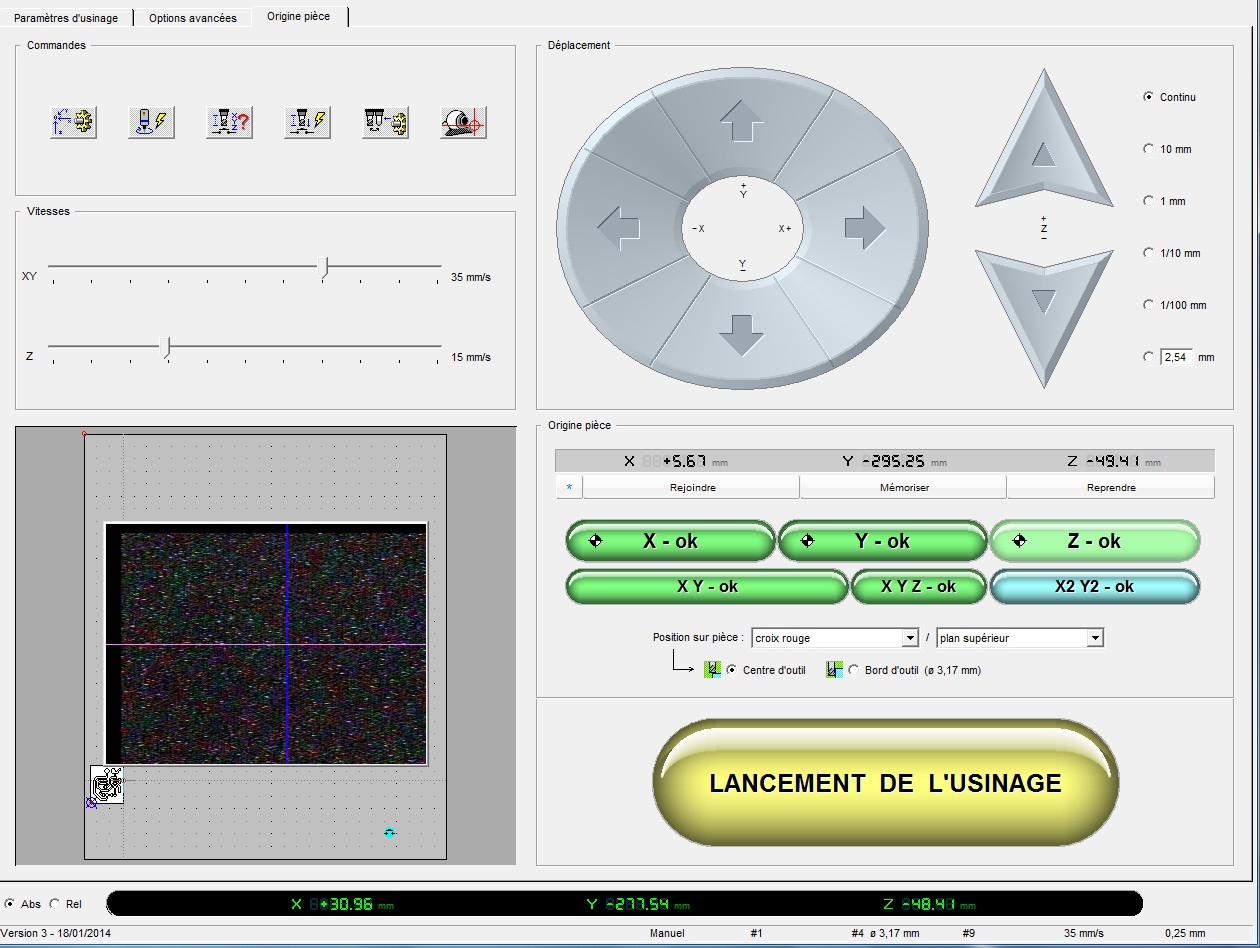Click the tool length measurement lightning icon
This screenshot has width=1260, height=948.
(x=307, y=122)
